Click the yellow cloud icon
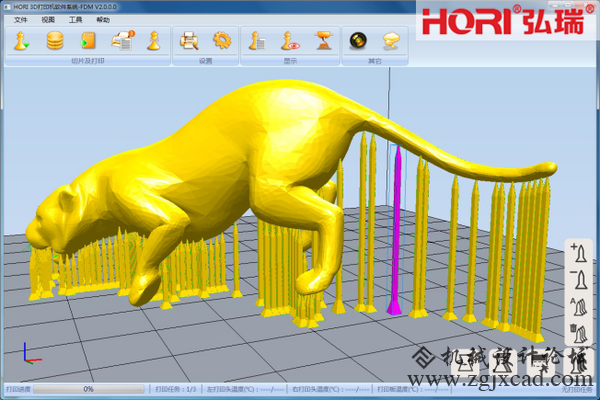Image resolution: width=600 pixels, height=400 pixels. pos(391,41)
